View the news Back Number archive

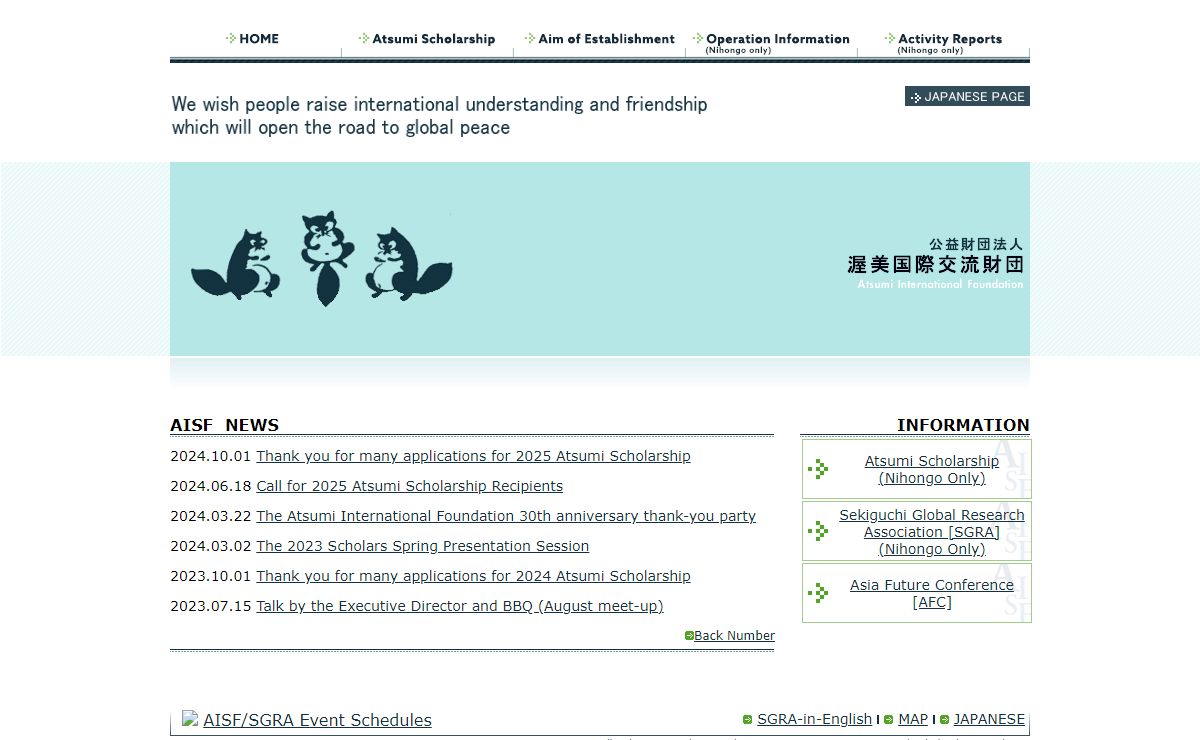pos(734,636)
